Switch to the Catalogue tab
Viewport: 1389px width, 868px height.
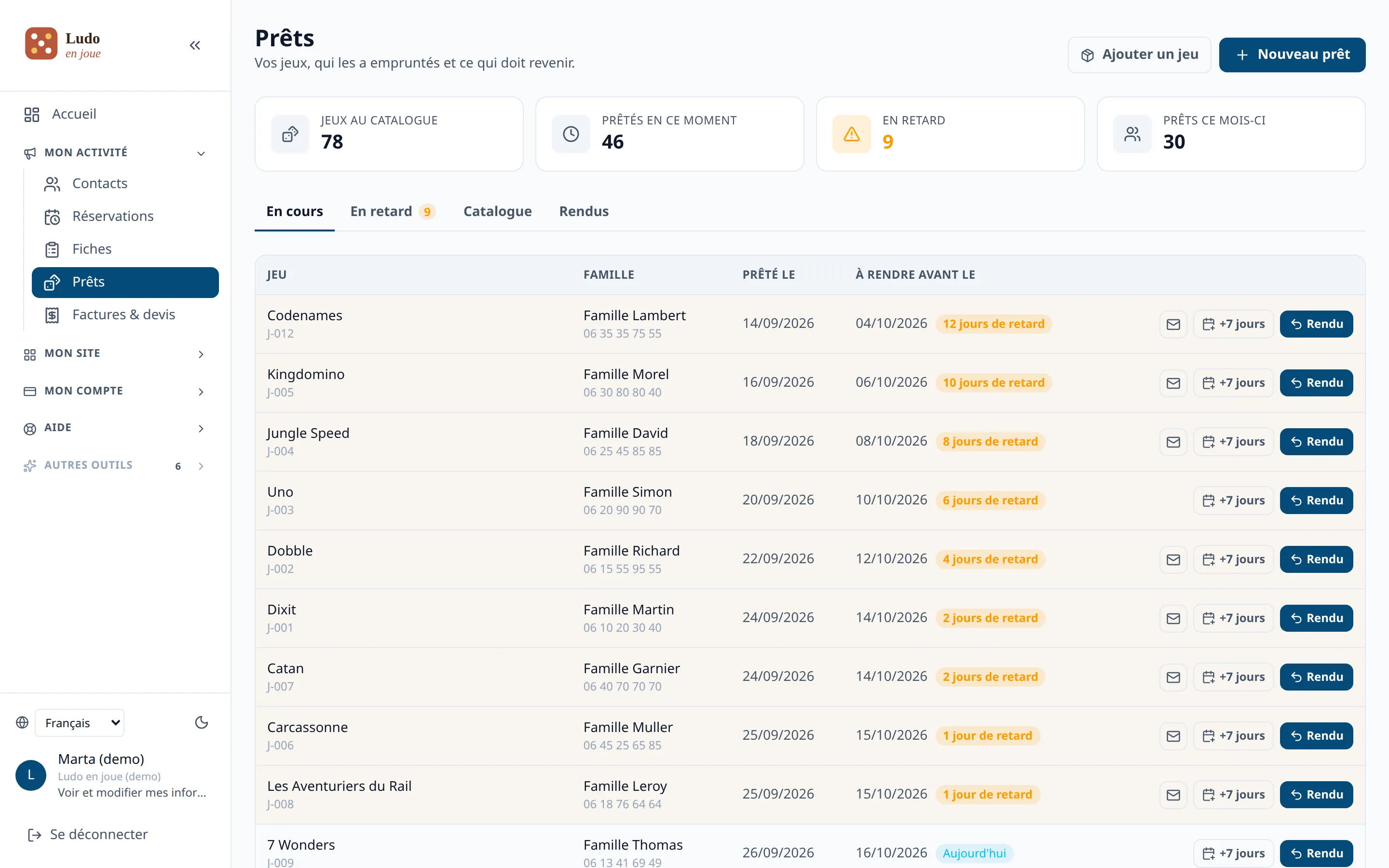[x=498, y=212]
